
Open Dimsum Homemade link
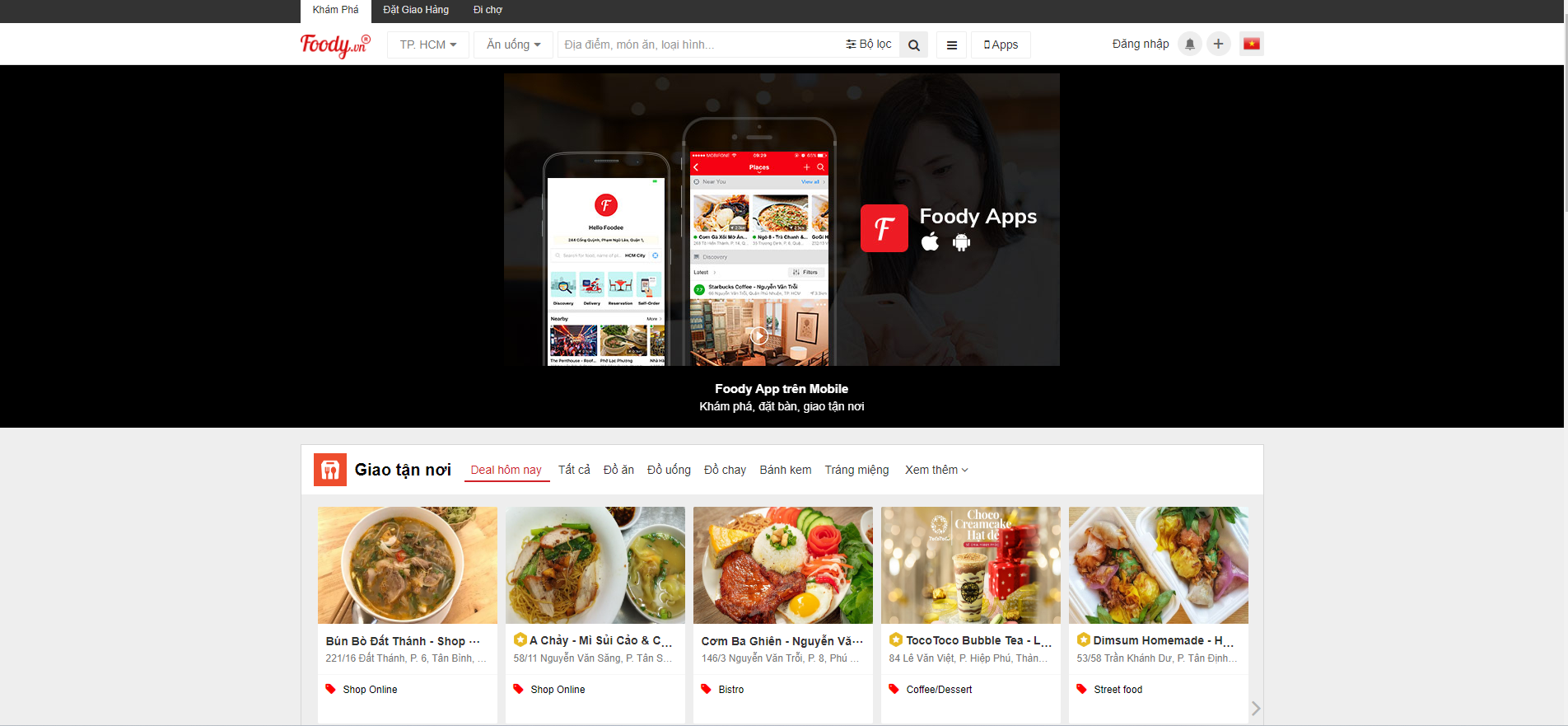1163,640
